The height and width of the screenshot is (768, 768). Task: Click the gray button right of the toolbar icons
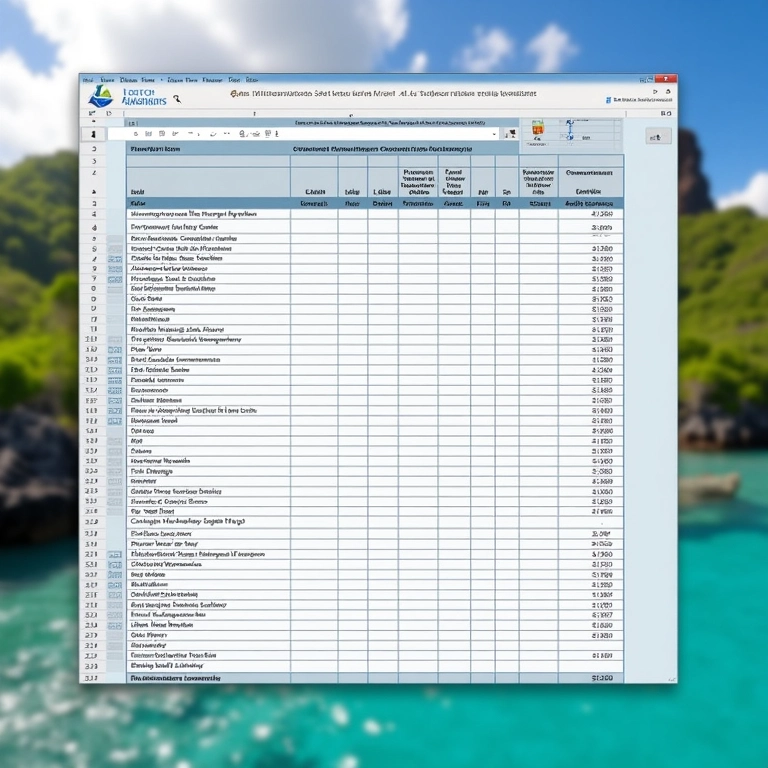[x=658, y=137]
